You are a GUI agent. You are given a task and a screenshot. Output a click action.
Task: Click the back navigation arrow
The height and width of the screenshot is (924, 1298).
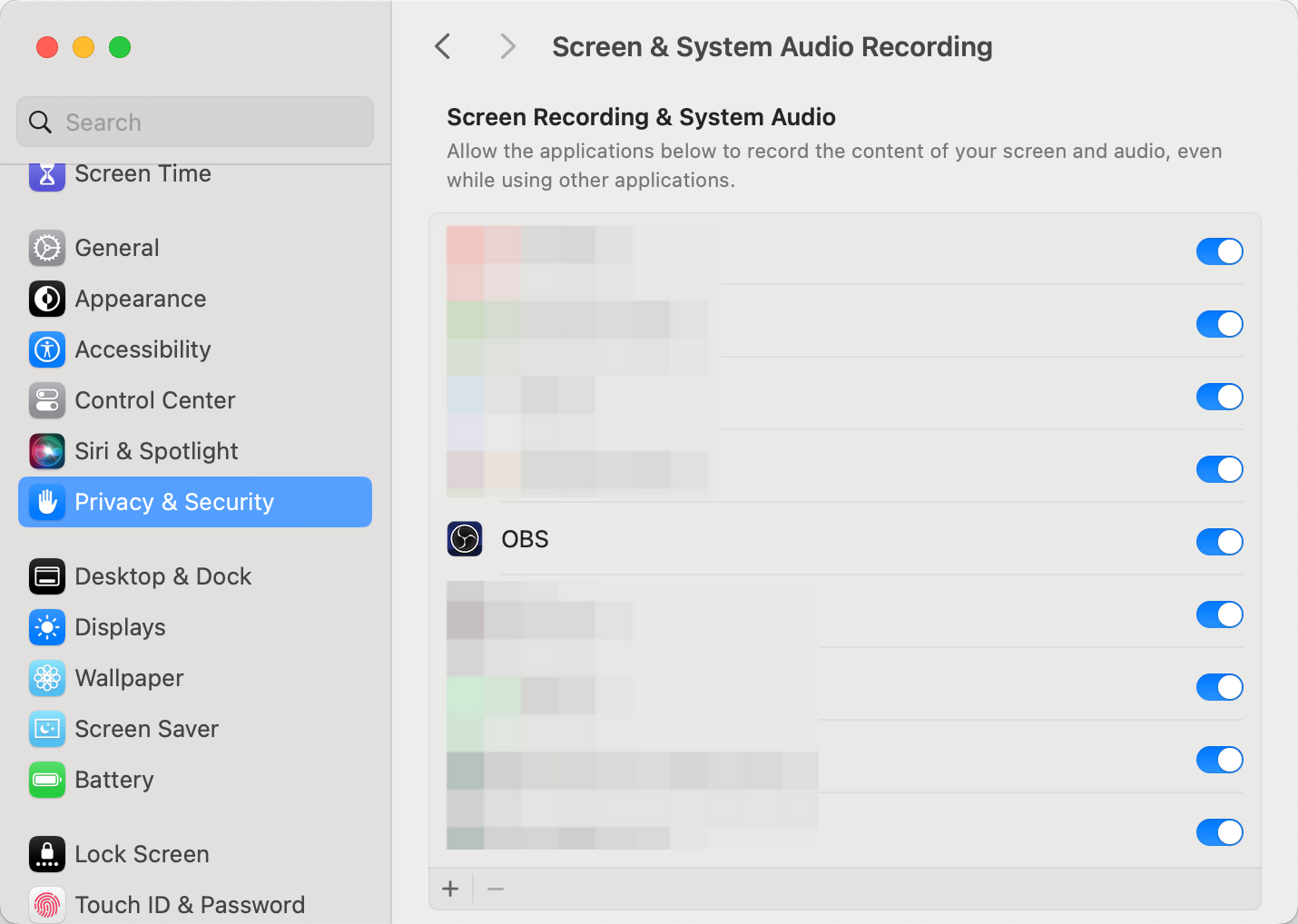442,46
